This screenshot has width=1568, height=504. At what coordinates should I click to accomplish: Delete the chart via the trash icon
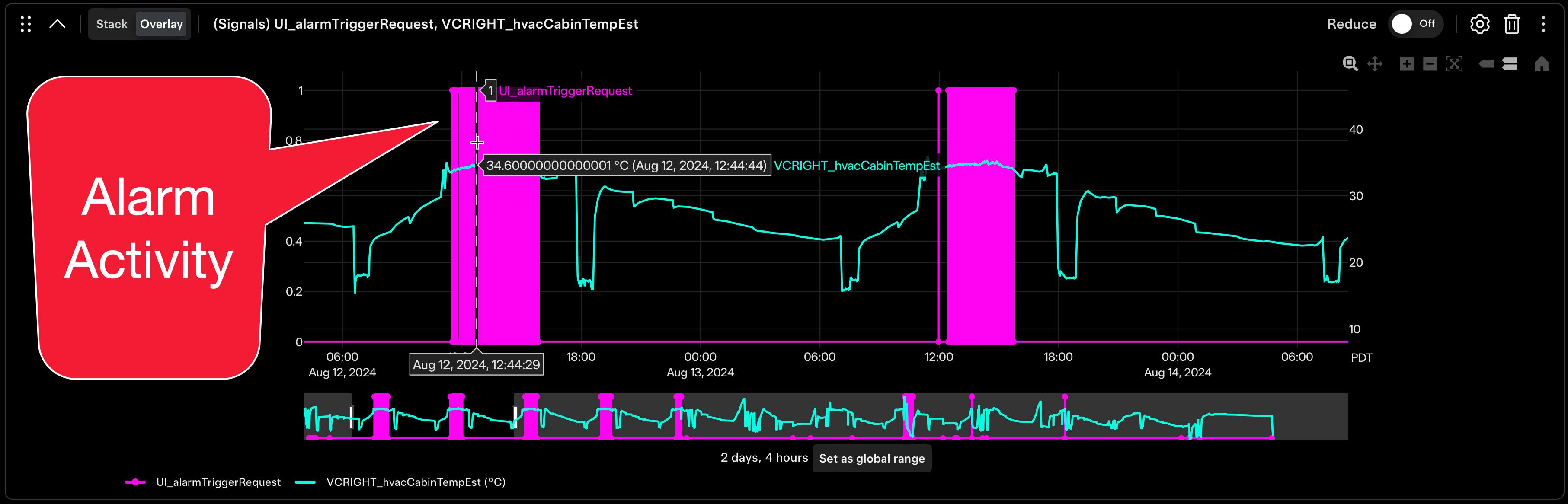coord(1511,24)
